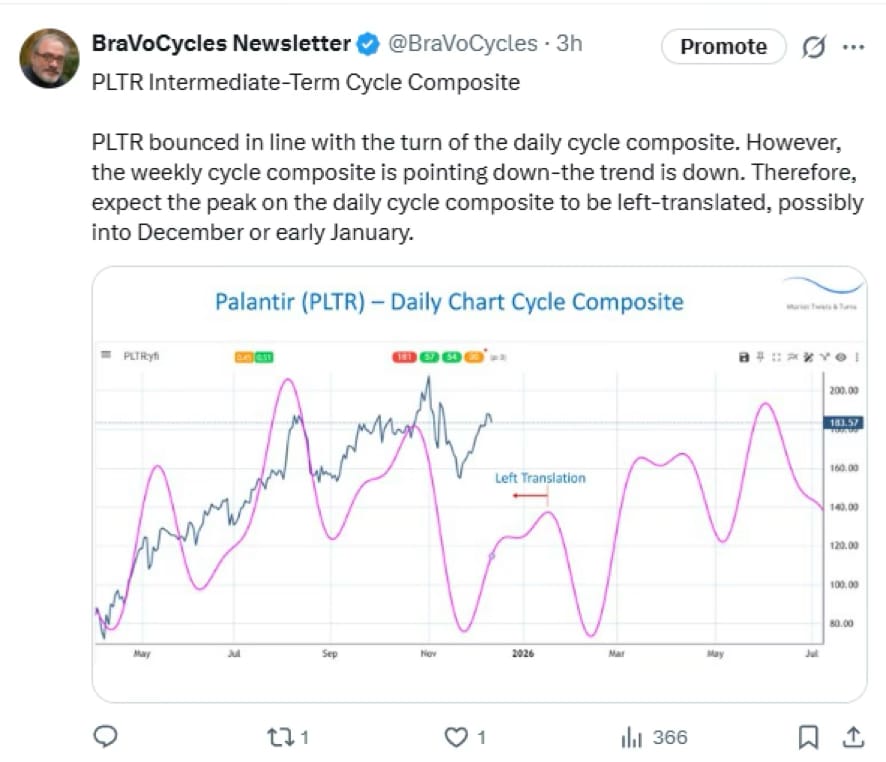886x762 pixels.
Task: Click the share upload icon
Action: coord(853,737)
